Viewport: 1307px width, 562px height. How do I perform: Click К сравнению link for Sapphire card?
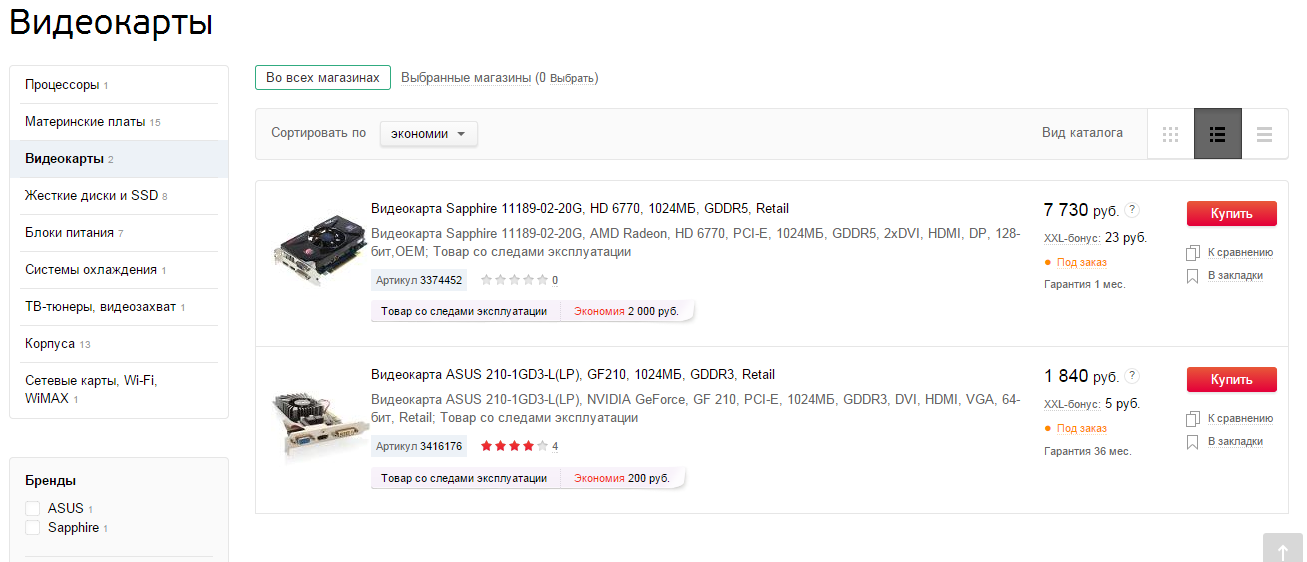point(1240,253)
